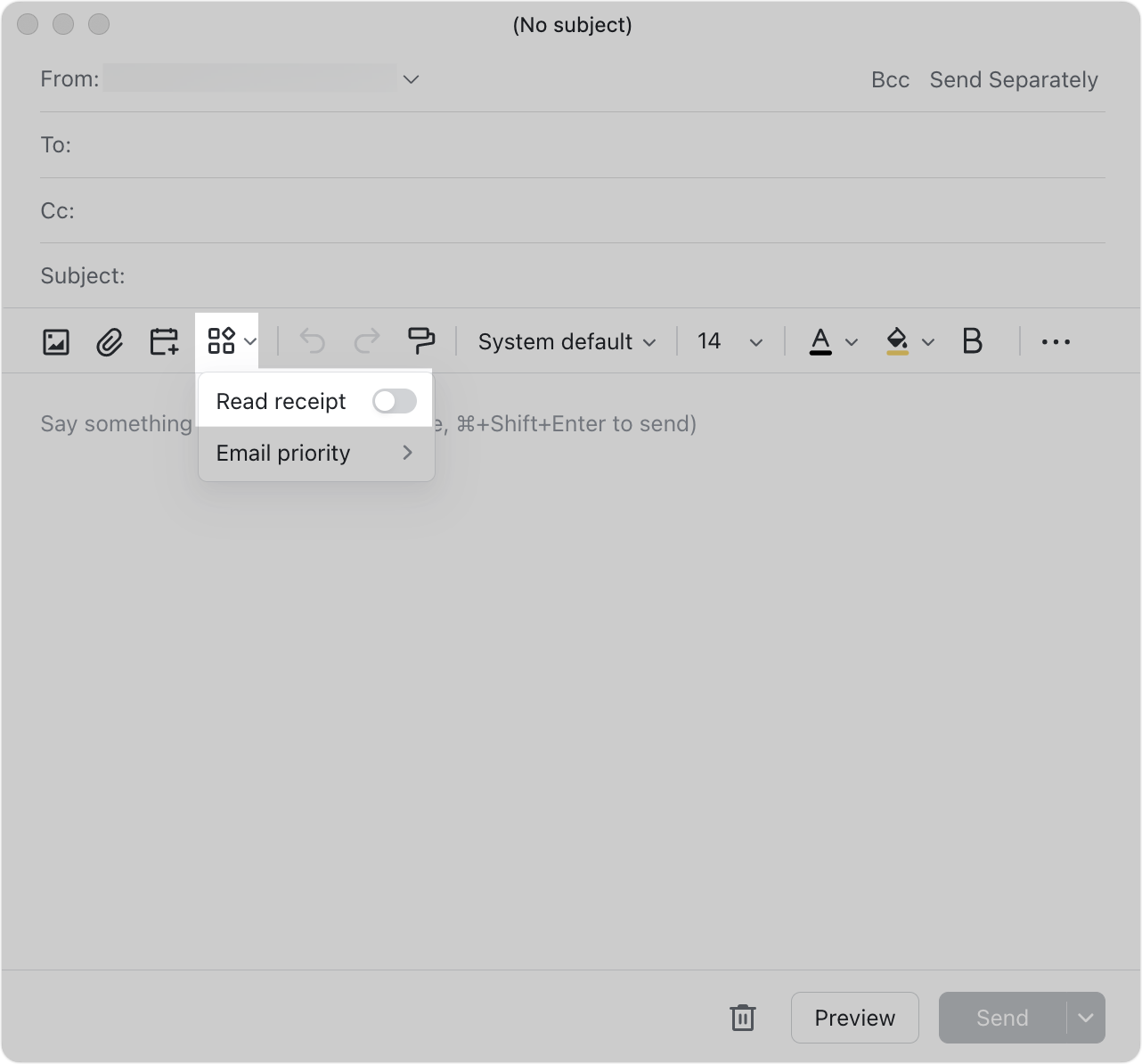The height and width of the screenshot is (1064, 1142).
Task: Open the System default font dropdown
Action: tap(567, 342)
